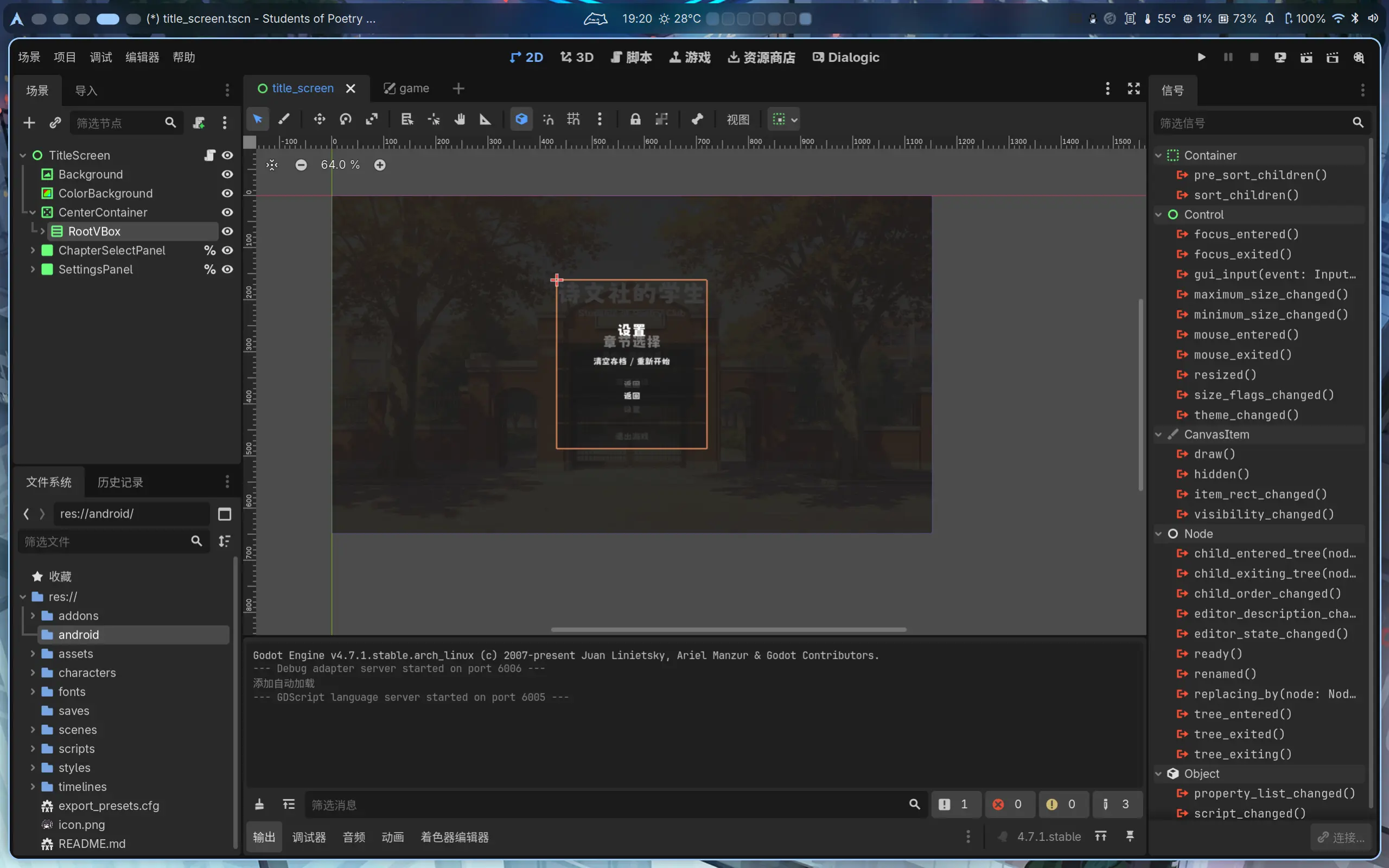The height and width of the screenshot is (868, 1389).
Task: Collapse the TitleScreen root node
Action: [23, 156]
